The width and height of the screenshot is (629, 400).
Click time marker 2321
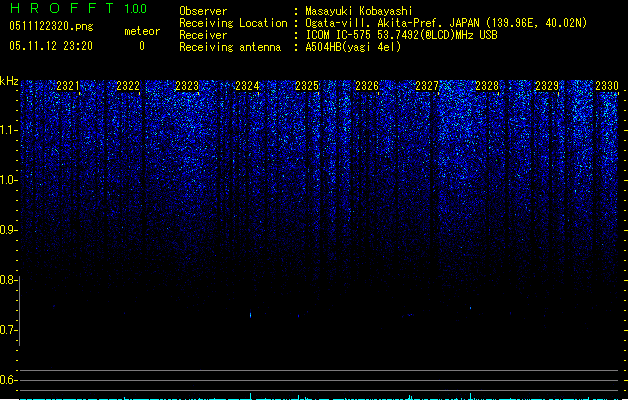(x=68, y=86)
